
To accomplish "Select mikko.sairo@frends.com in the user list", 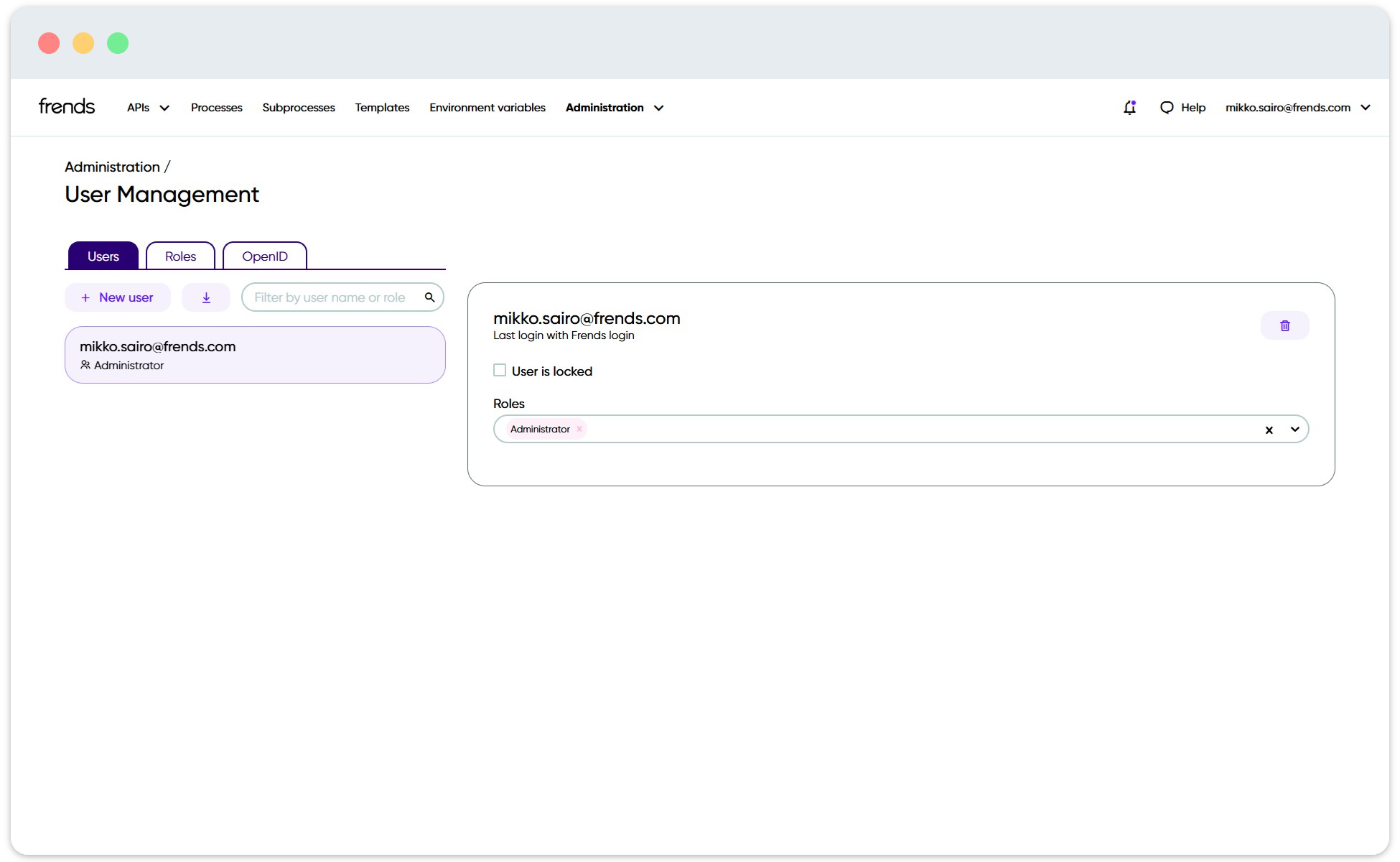I will (255, 354).
